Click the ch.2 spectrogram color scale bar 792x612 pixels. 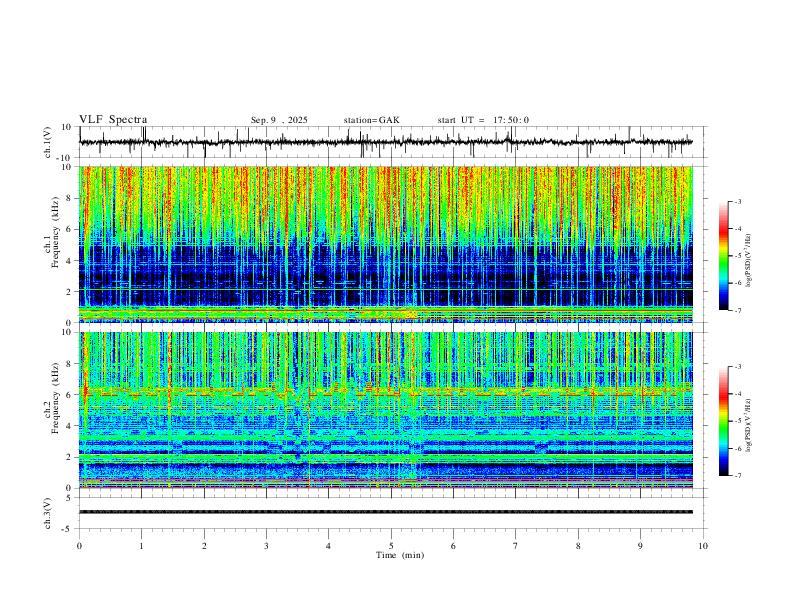[723, 421]
